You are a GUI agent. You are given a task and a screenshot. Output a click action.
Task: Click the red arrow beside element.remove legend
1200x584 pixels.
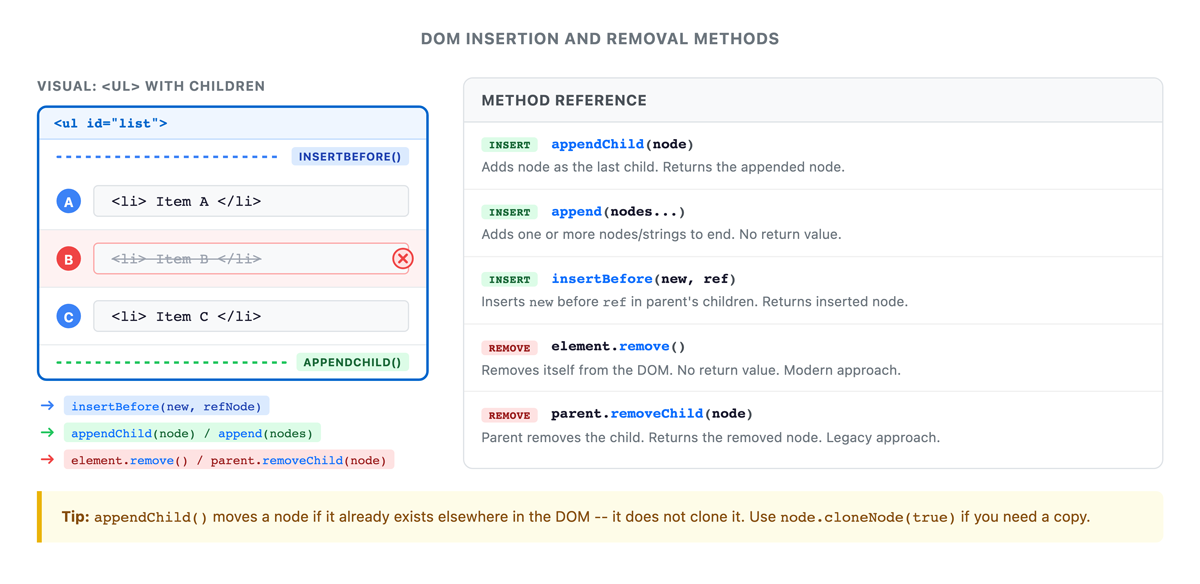tap(47, 460)
